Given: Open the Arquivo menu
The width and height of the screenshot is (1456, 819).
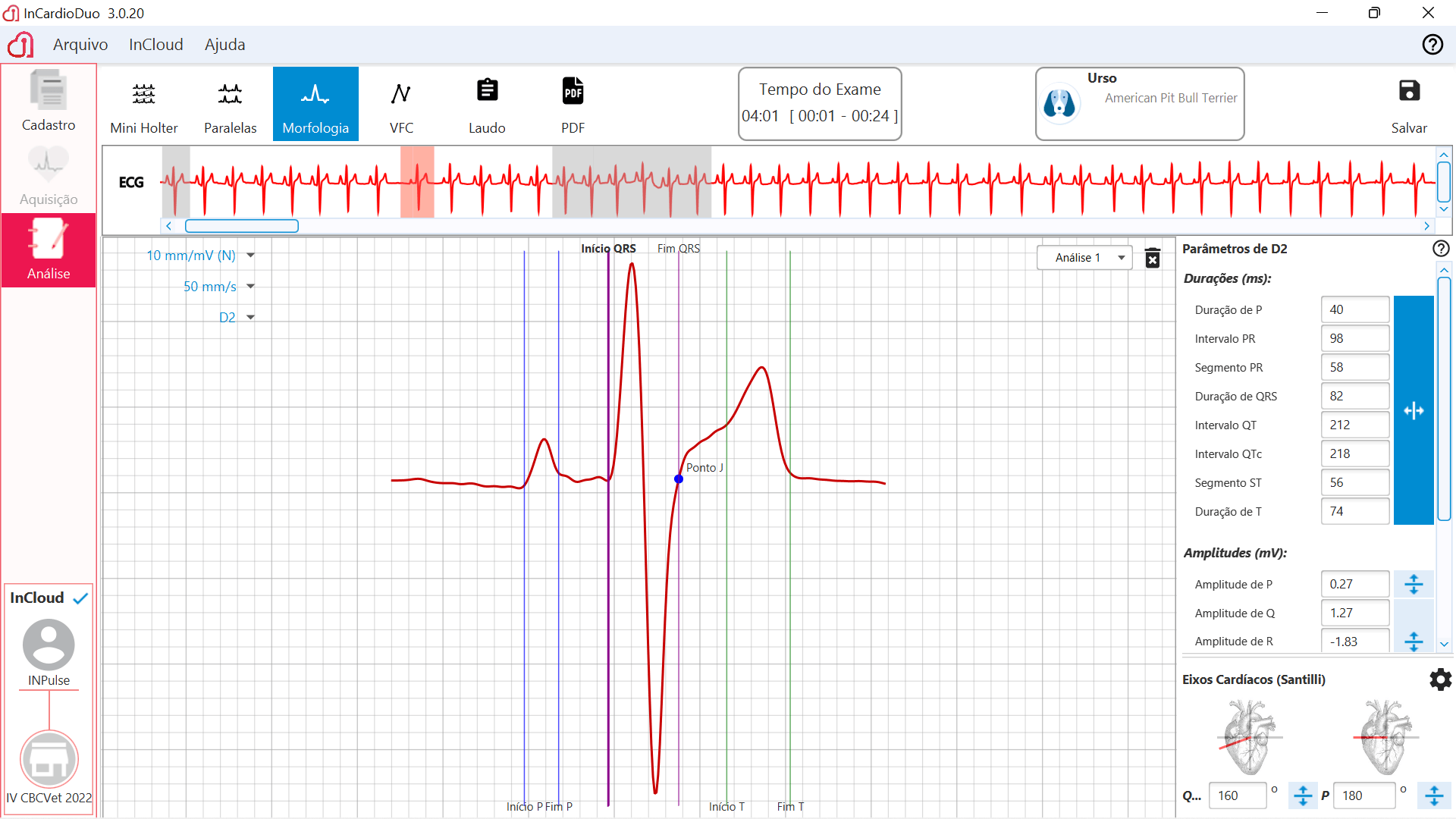Looking at the screenshot, I should coord(80,45).
